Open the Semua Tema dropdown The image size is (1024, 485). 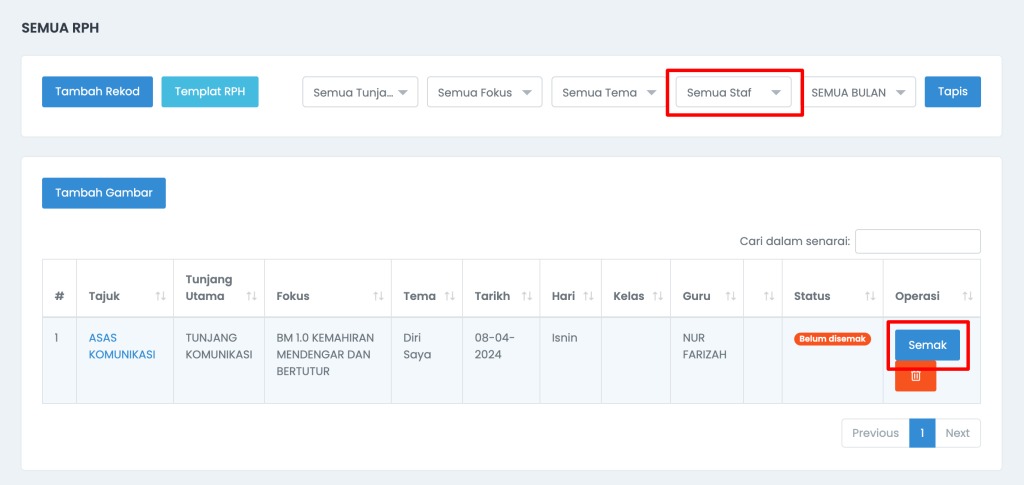coord(609,92)
